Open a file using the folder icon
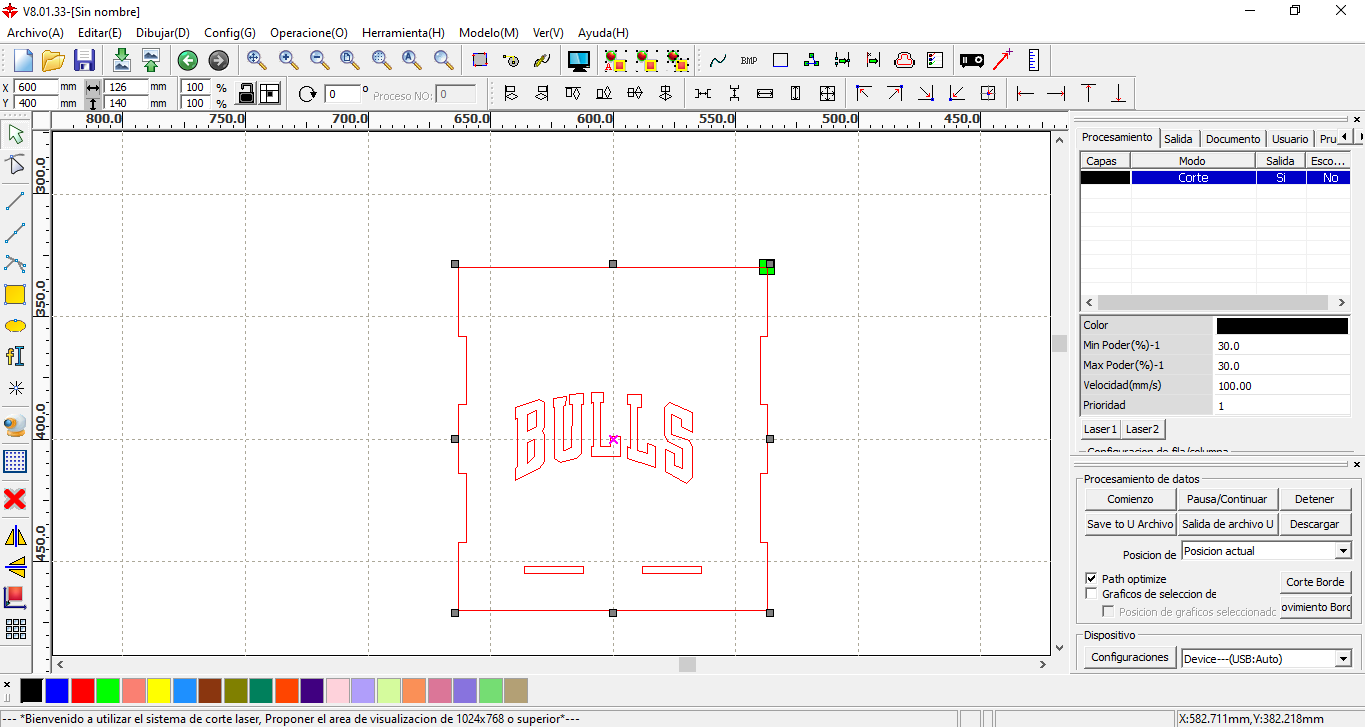 [53, 60]
